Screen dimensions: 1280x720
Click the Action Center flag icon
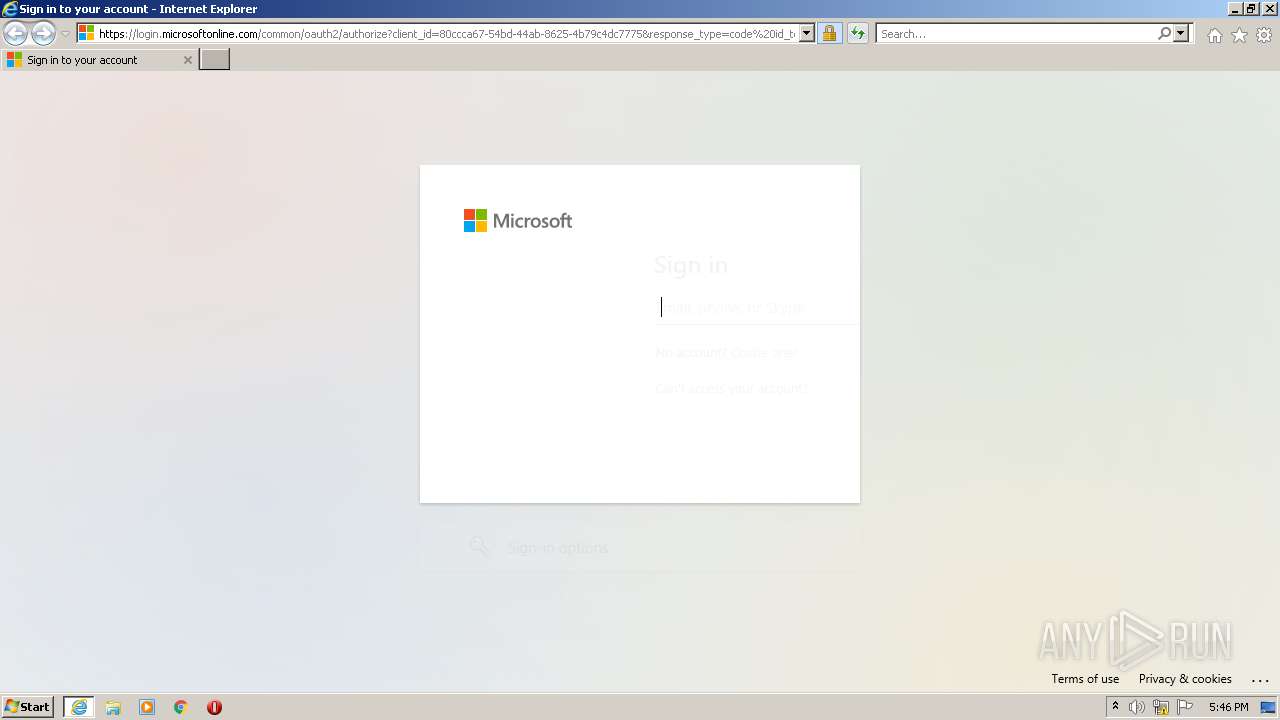[x=1185, y=707]
